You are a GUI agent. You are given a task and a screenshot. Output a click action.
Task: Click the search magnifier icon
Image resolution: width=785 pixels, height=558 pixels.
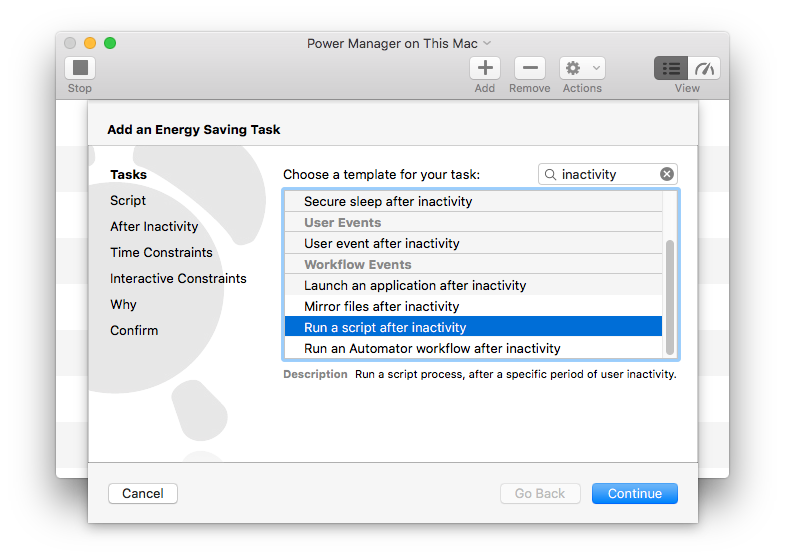click(550, 174)
